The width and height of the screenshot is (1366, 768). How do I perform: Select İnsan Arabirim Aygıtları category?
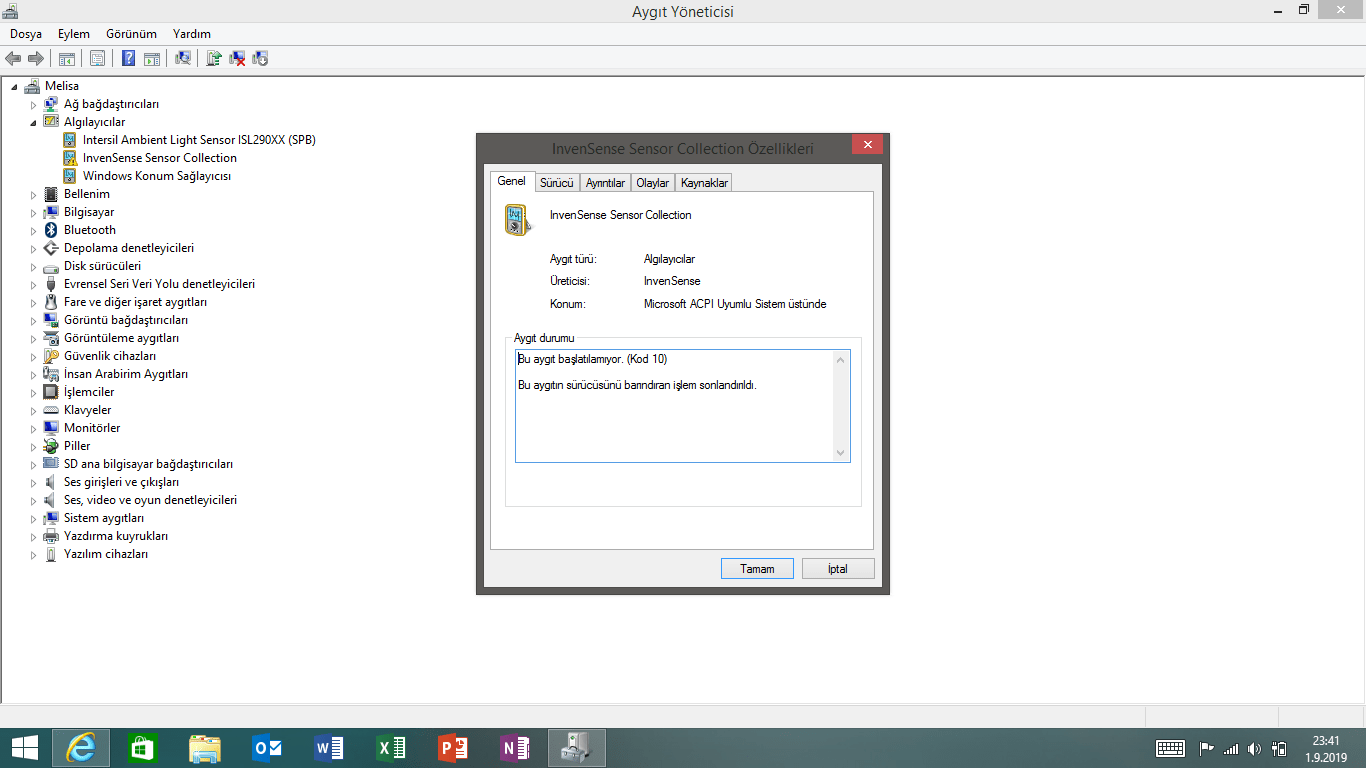tap(126, 374)
